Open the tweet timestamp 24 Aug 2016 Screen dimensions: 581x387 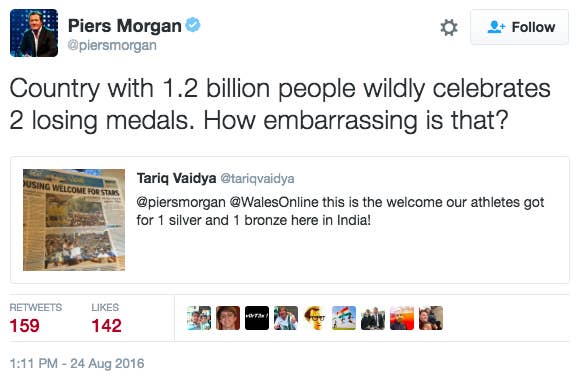(x=77, y=363)
